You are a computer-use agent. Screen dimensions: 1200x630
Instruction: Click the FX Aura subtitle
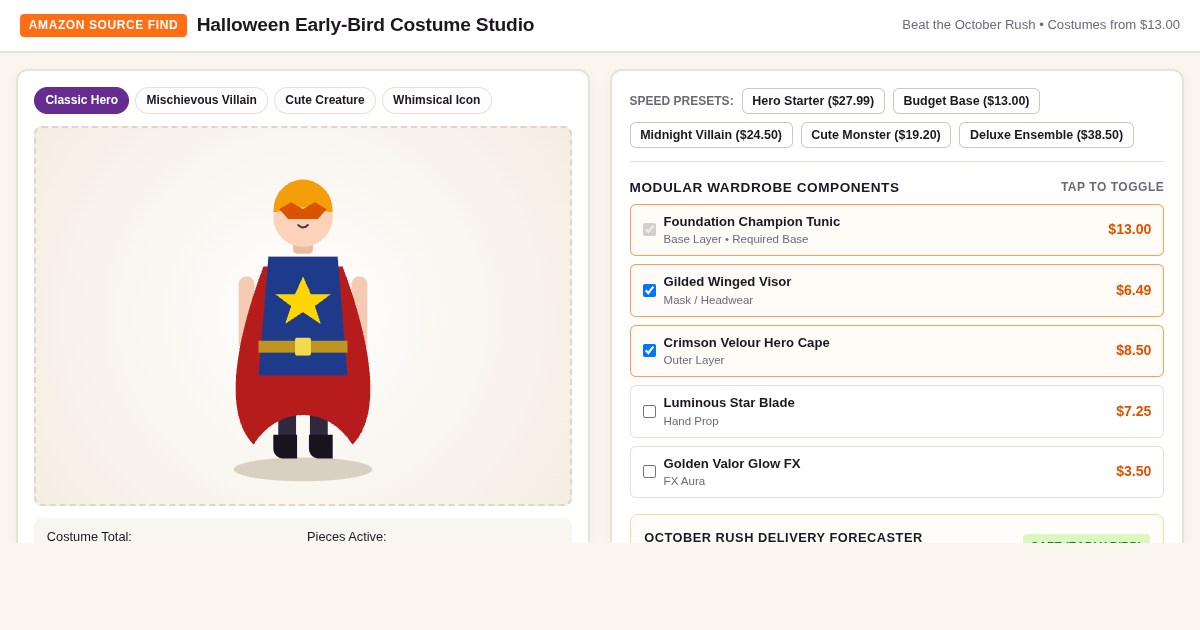pyautogui.click(x=684, y=481)
